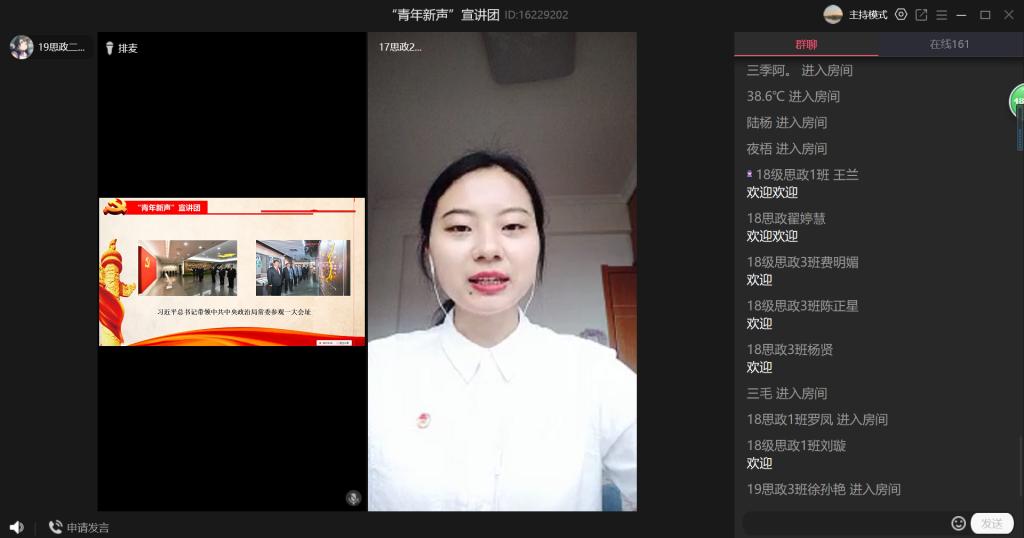Switch to the 在线161 tab
1024x538 pixels.
949,44
